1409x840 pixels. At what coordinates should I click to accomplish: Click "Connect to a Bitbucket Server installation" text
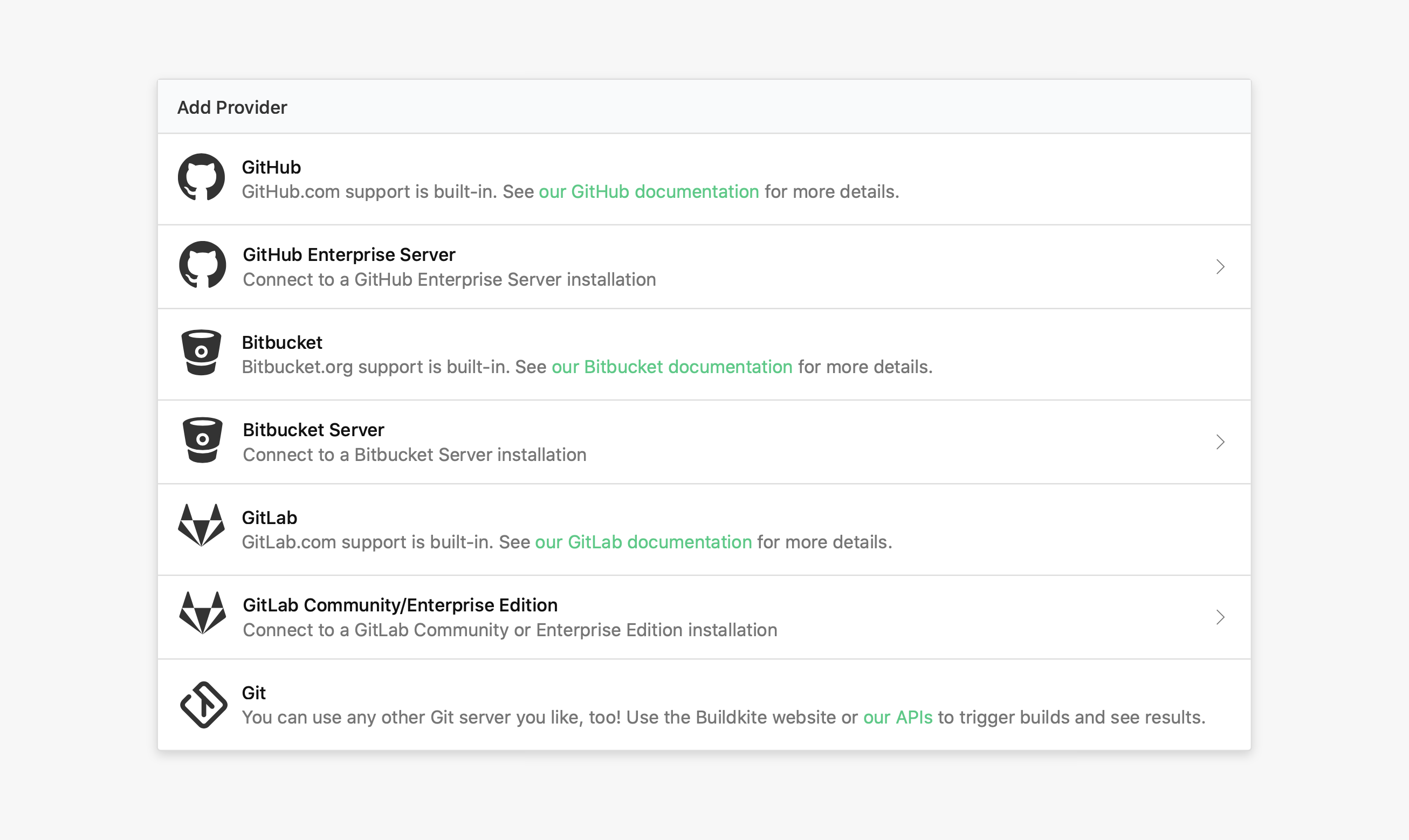pos(414,455)
